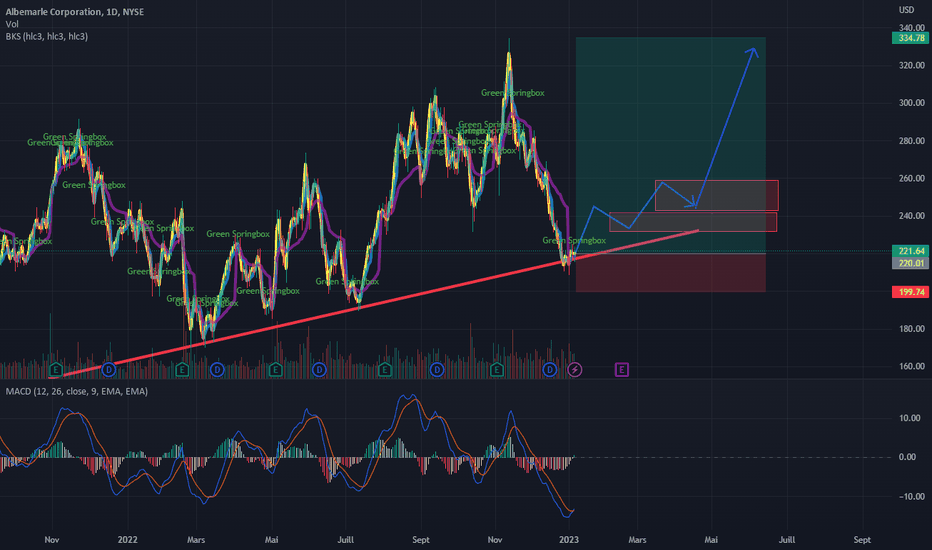The height and width of the screenshot is (550, 932).
Task: Click the green 221.64 current price label
Action: point(911,251)
